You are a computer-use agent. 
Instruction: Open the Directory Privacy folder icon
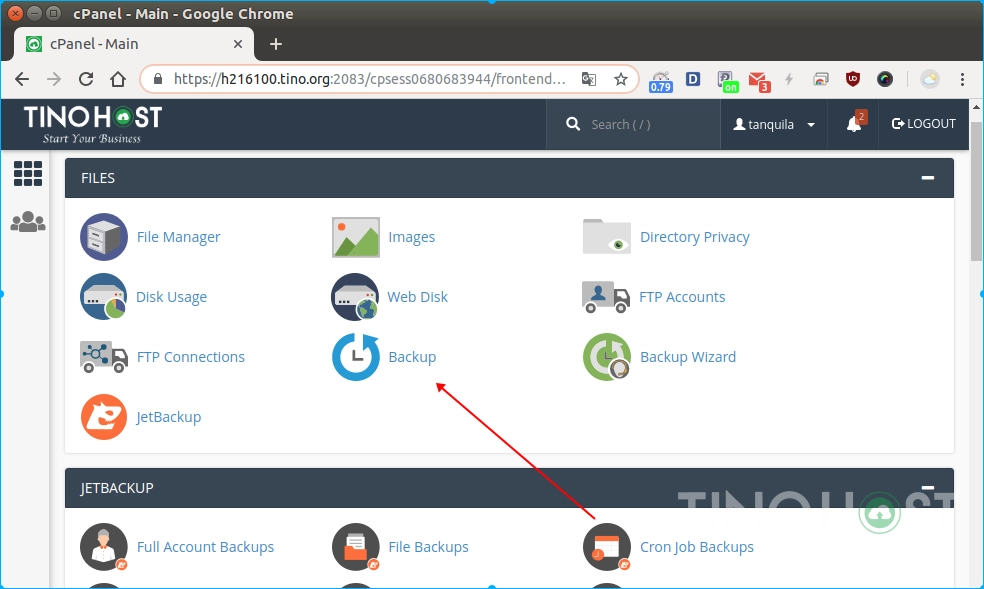[x=607, y=236]
